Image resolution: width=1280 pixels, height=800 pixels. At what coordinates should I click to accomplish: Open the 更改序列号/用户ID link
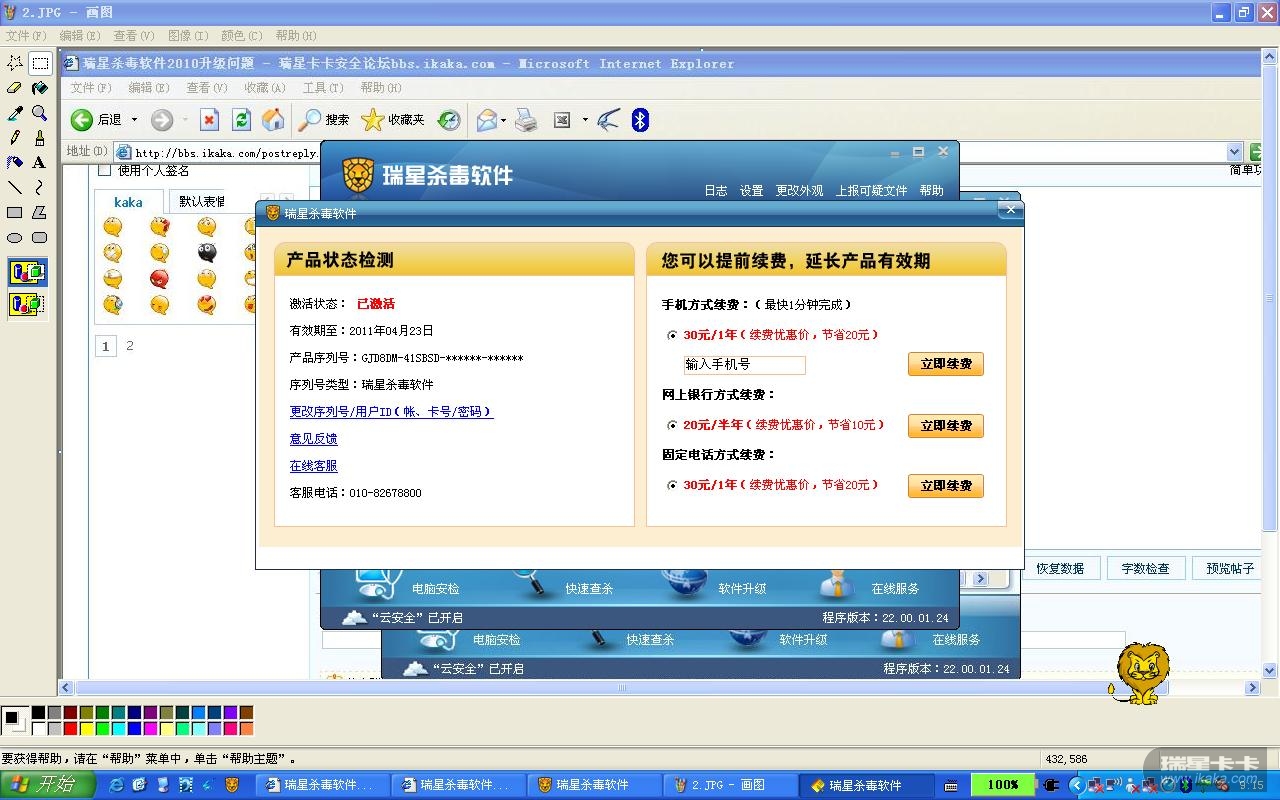point(391,412)
